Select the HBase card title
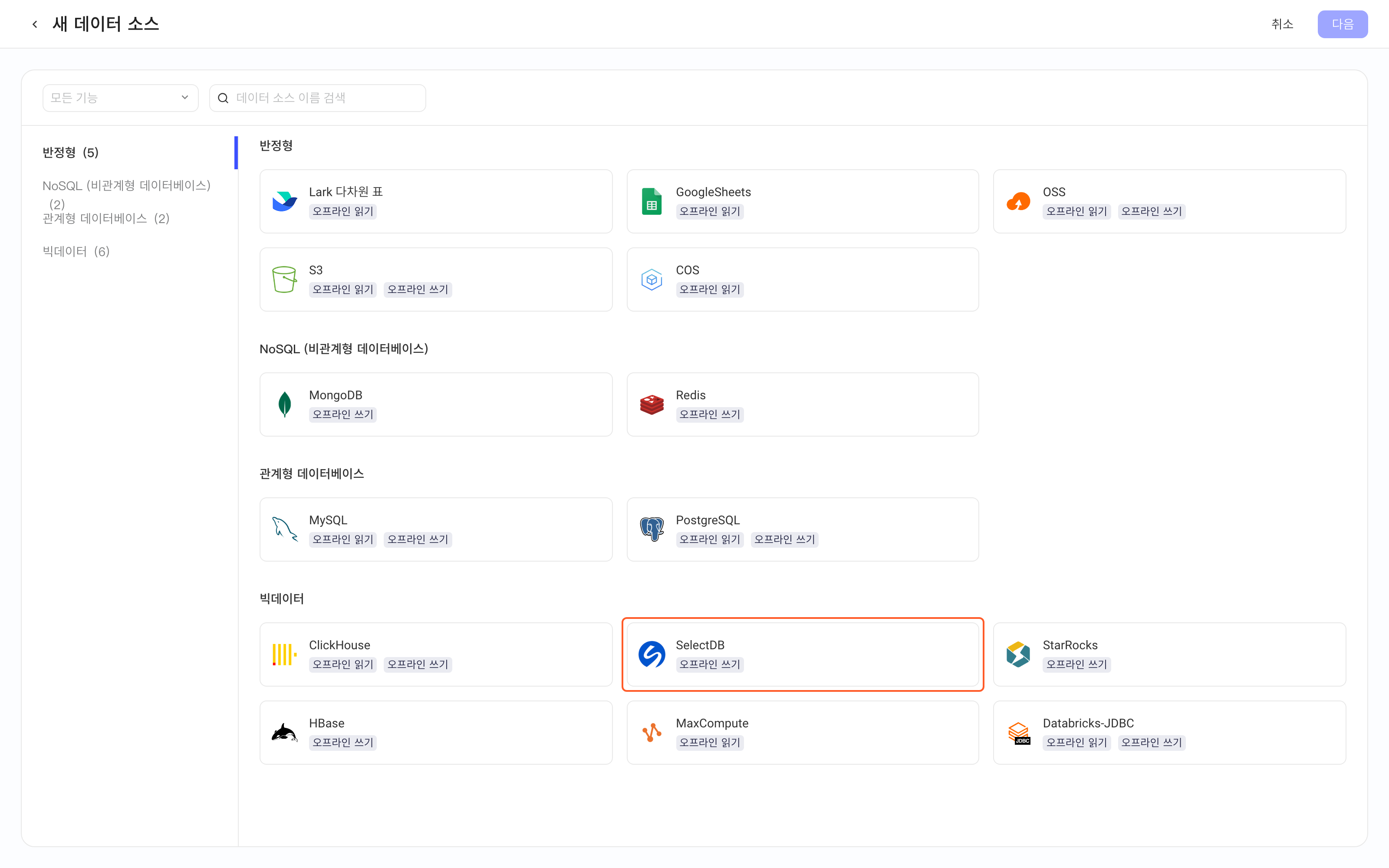 [326, 723]
